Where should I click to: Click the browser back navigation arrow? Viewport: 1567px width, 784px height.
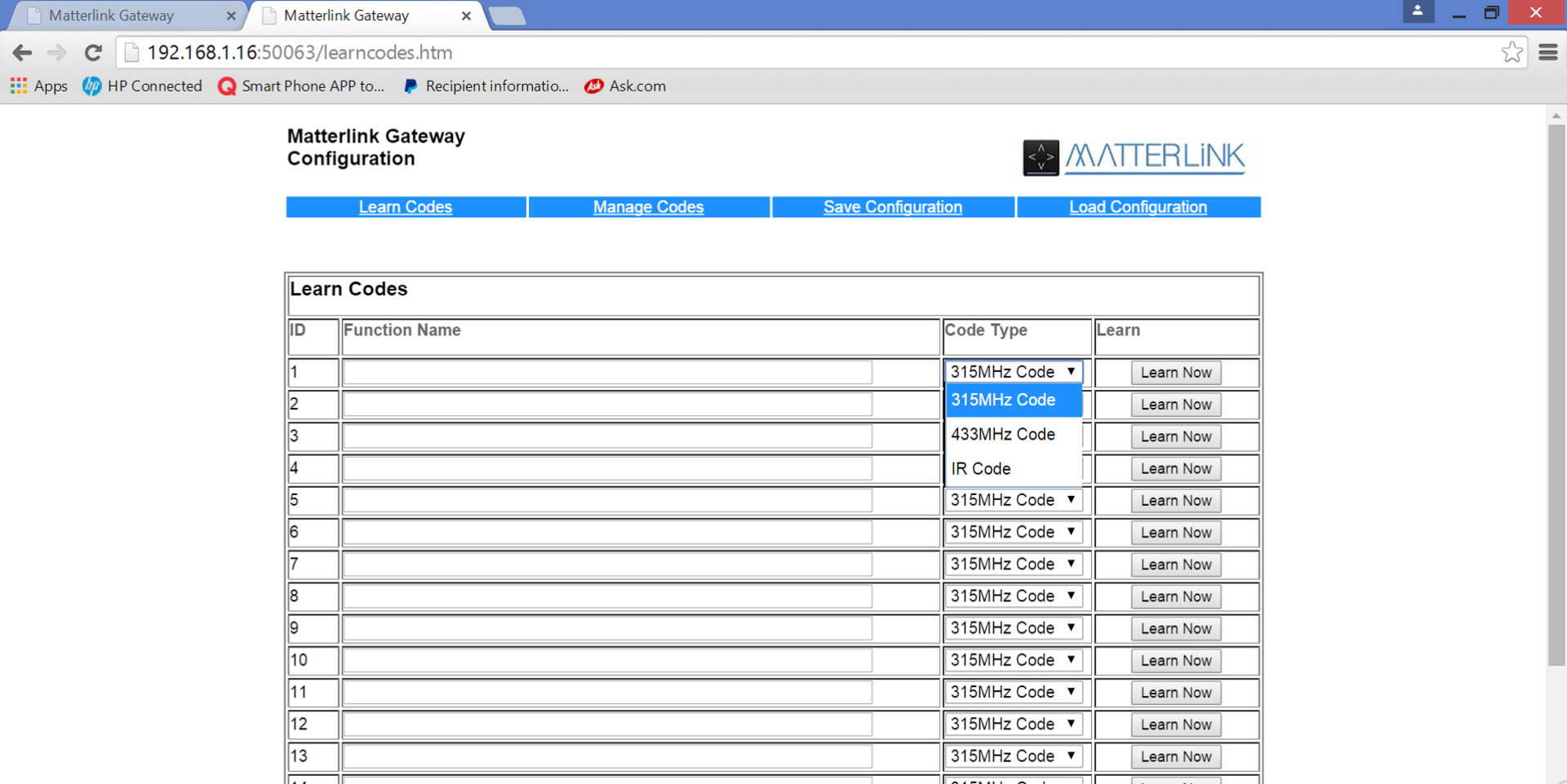pos(22,52)
